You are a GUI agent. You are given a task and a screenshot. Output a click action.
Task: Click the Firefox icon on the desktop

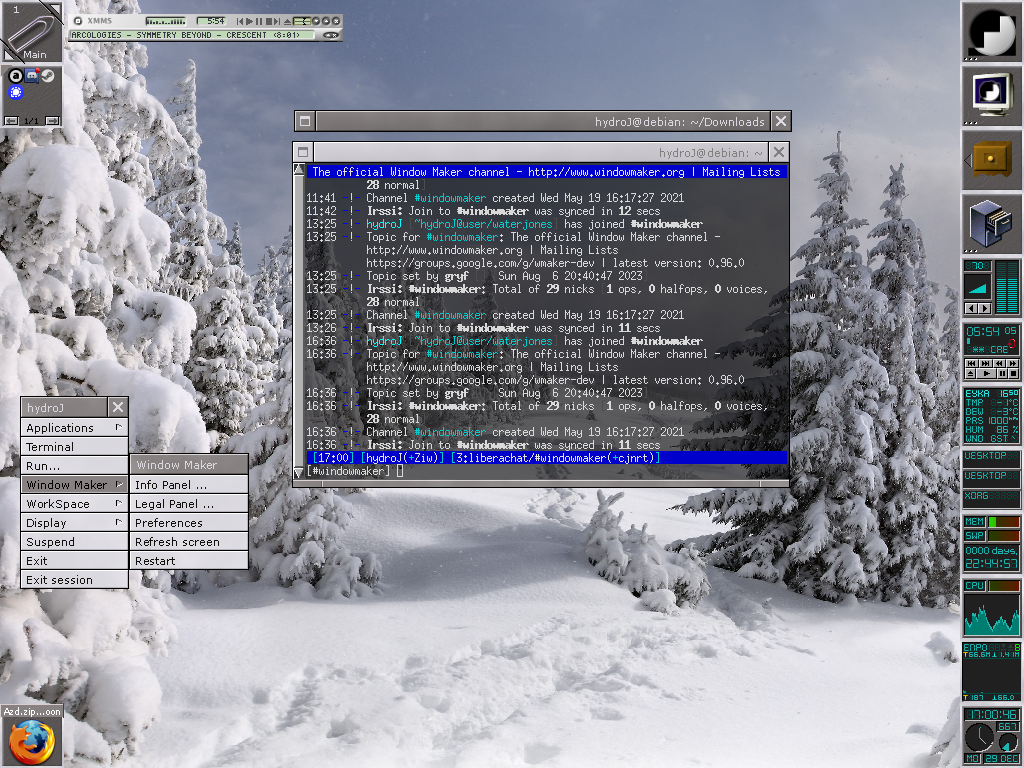click(31, 742)
